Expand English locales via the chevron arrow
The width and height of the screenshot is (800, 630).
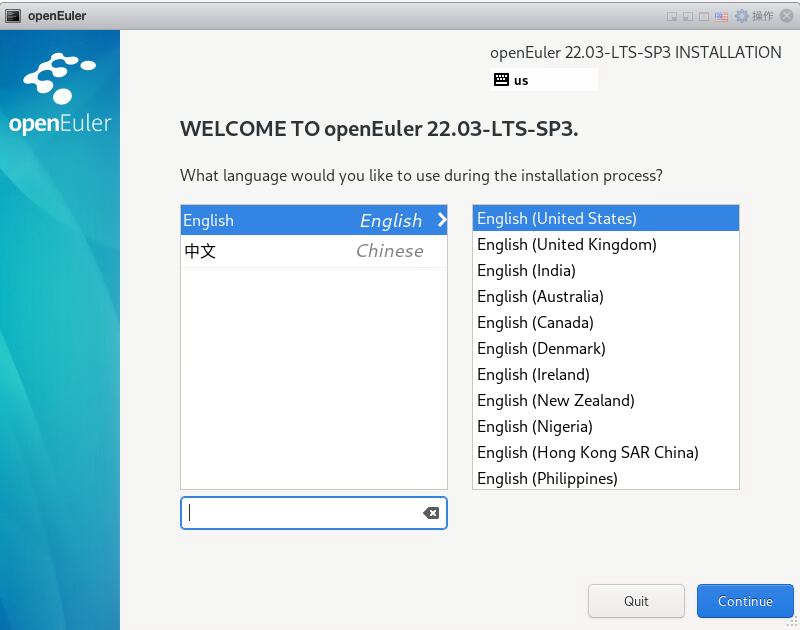tap(440, 221)
